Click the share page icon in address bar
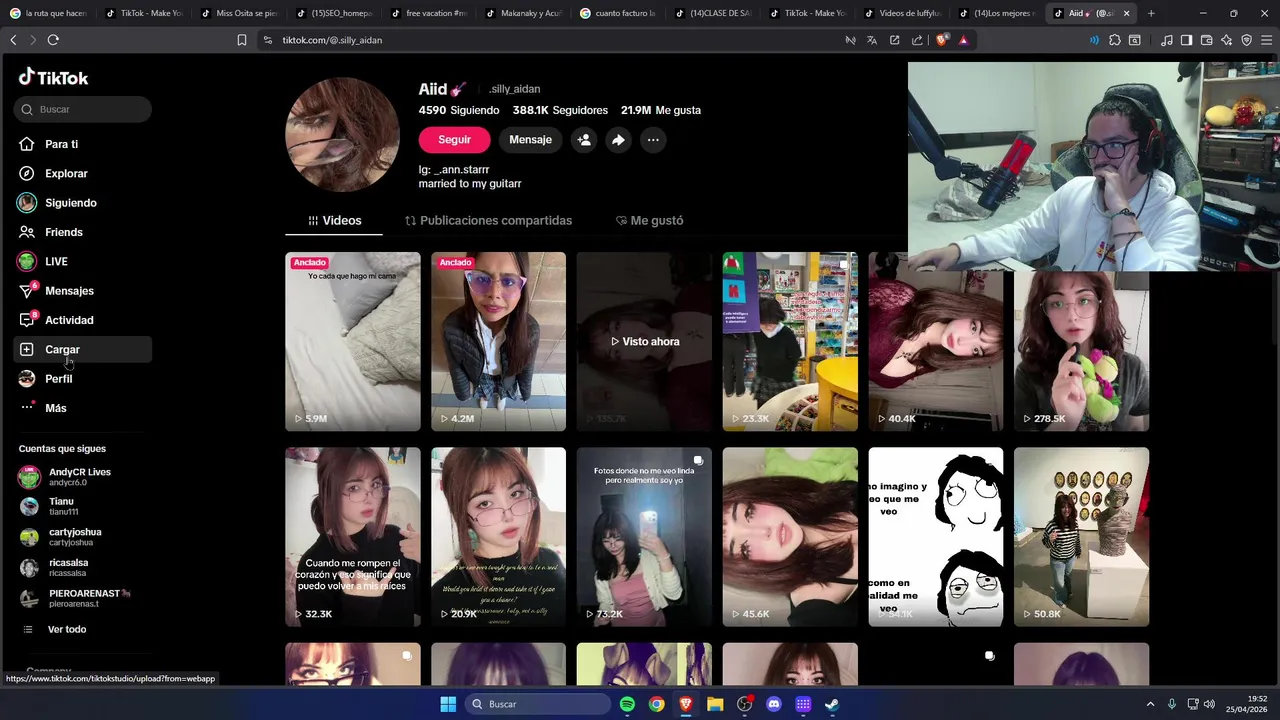 coord(917,40)
